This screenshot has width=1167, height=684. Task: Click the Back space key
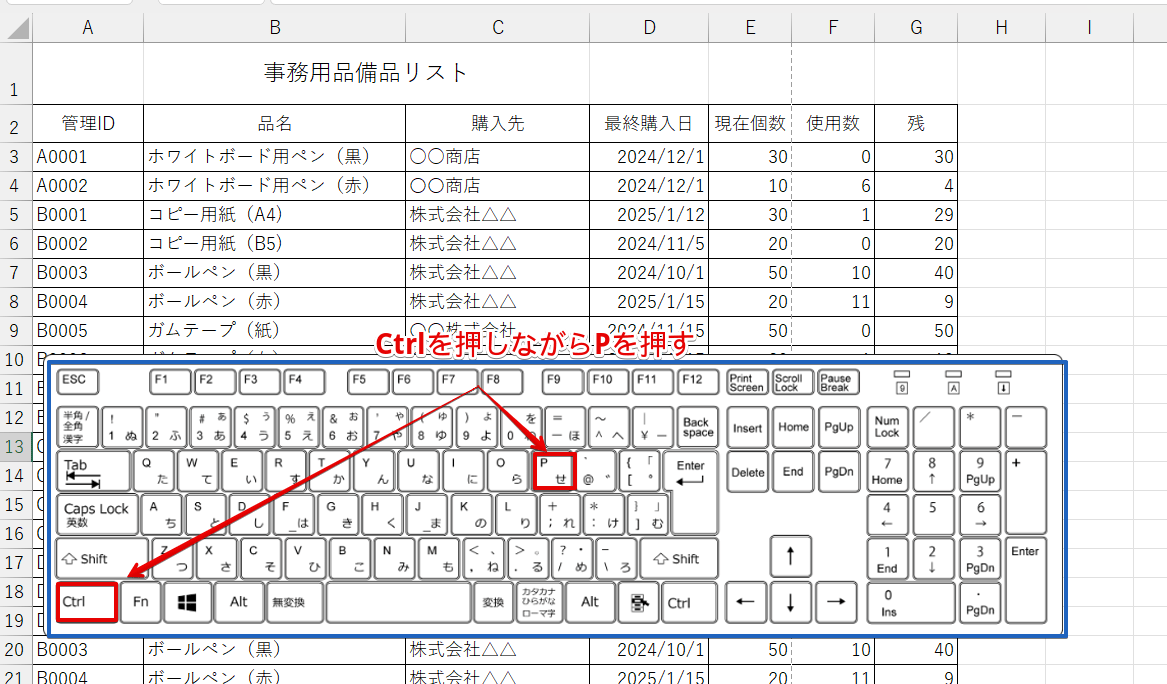point(696,426)
